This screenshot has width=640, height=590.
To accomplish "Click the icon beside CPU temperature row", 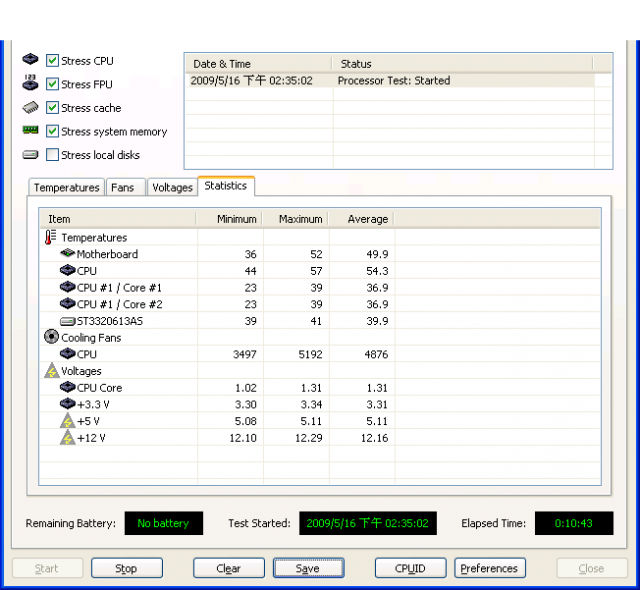I will pyautogui.click(x=67, y=270).
